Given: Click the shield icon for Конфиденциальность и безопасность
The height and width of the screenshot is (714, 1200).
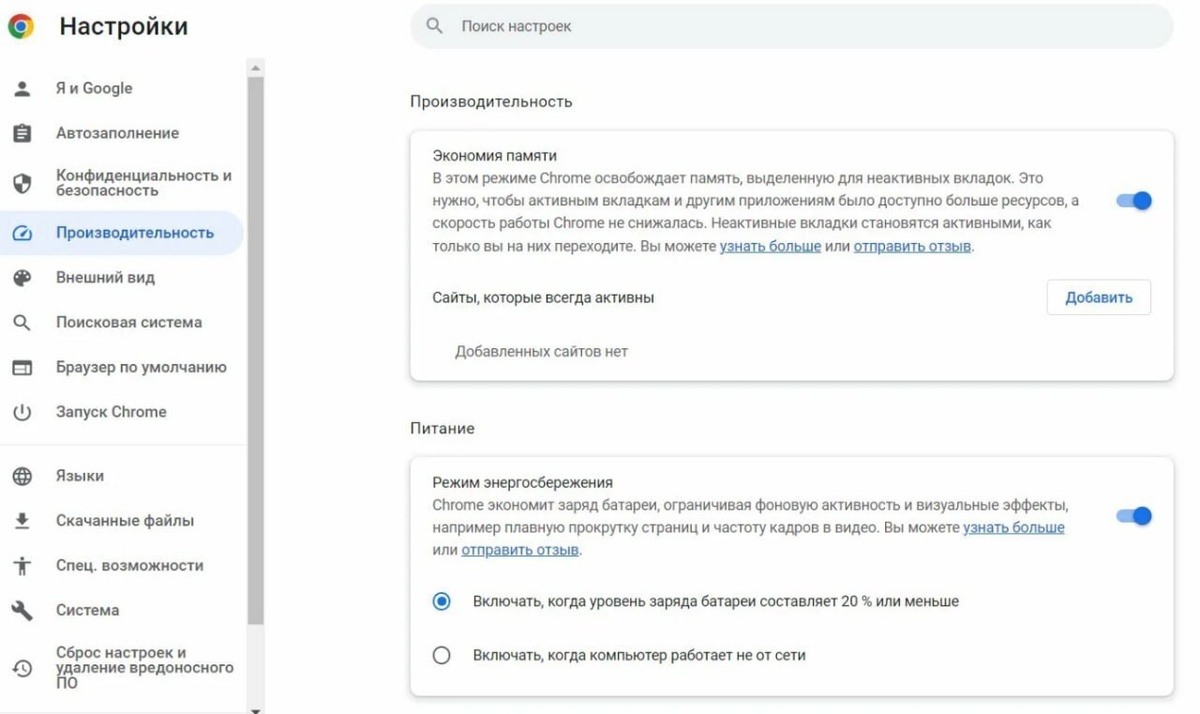Looking at the screenshot, I should 22,183.
